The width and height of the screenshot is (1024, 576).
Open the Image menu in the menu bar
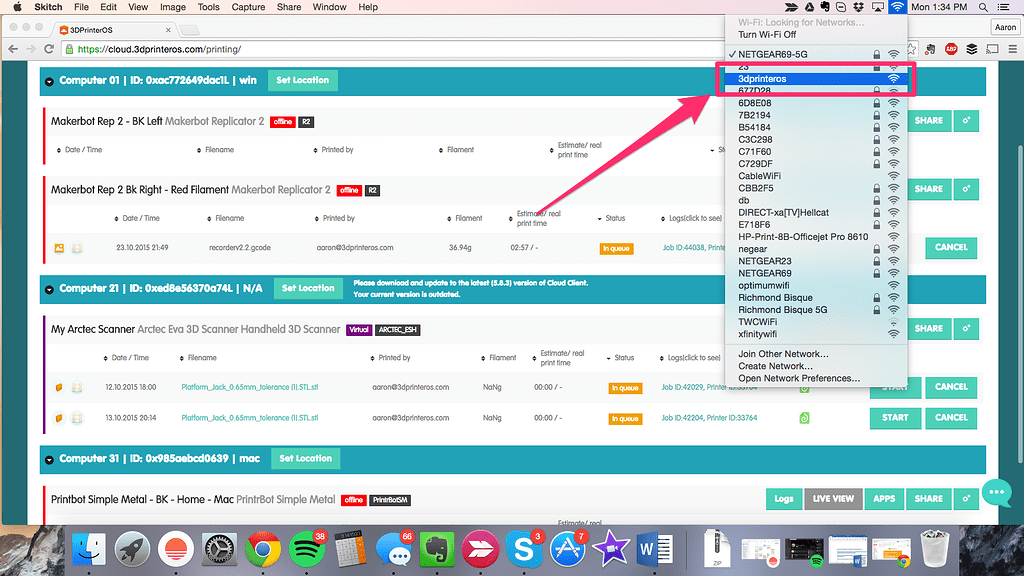pos(172,6)
